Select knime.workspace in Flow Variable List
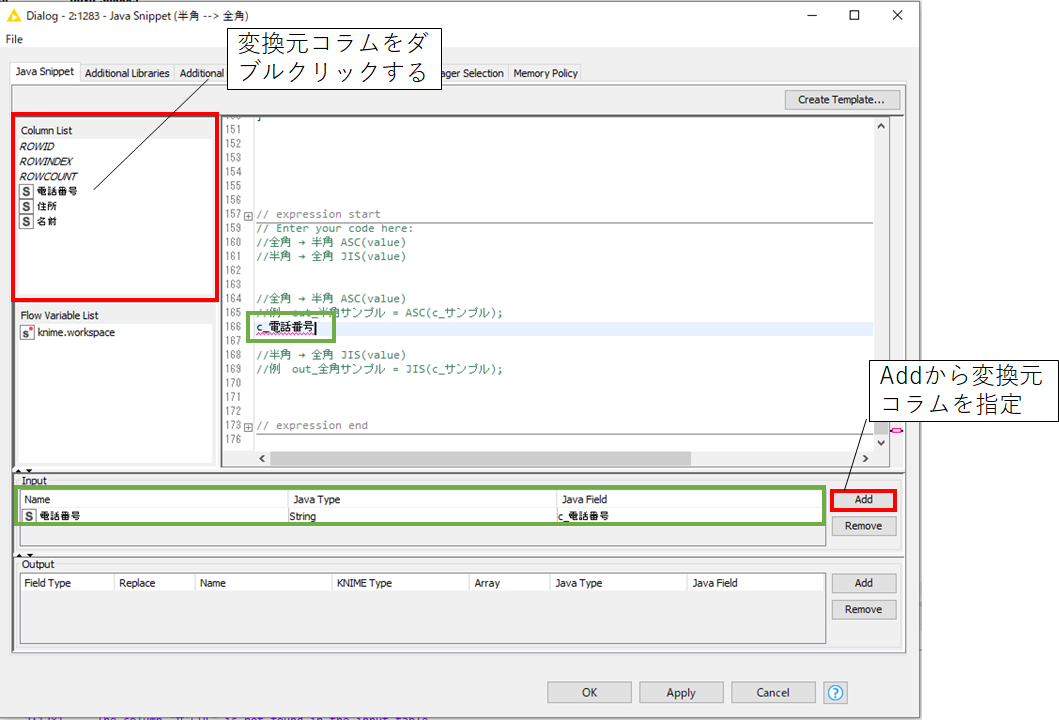Viewport: 1059px width, 720px height. point(76,332)
